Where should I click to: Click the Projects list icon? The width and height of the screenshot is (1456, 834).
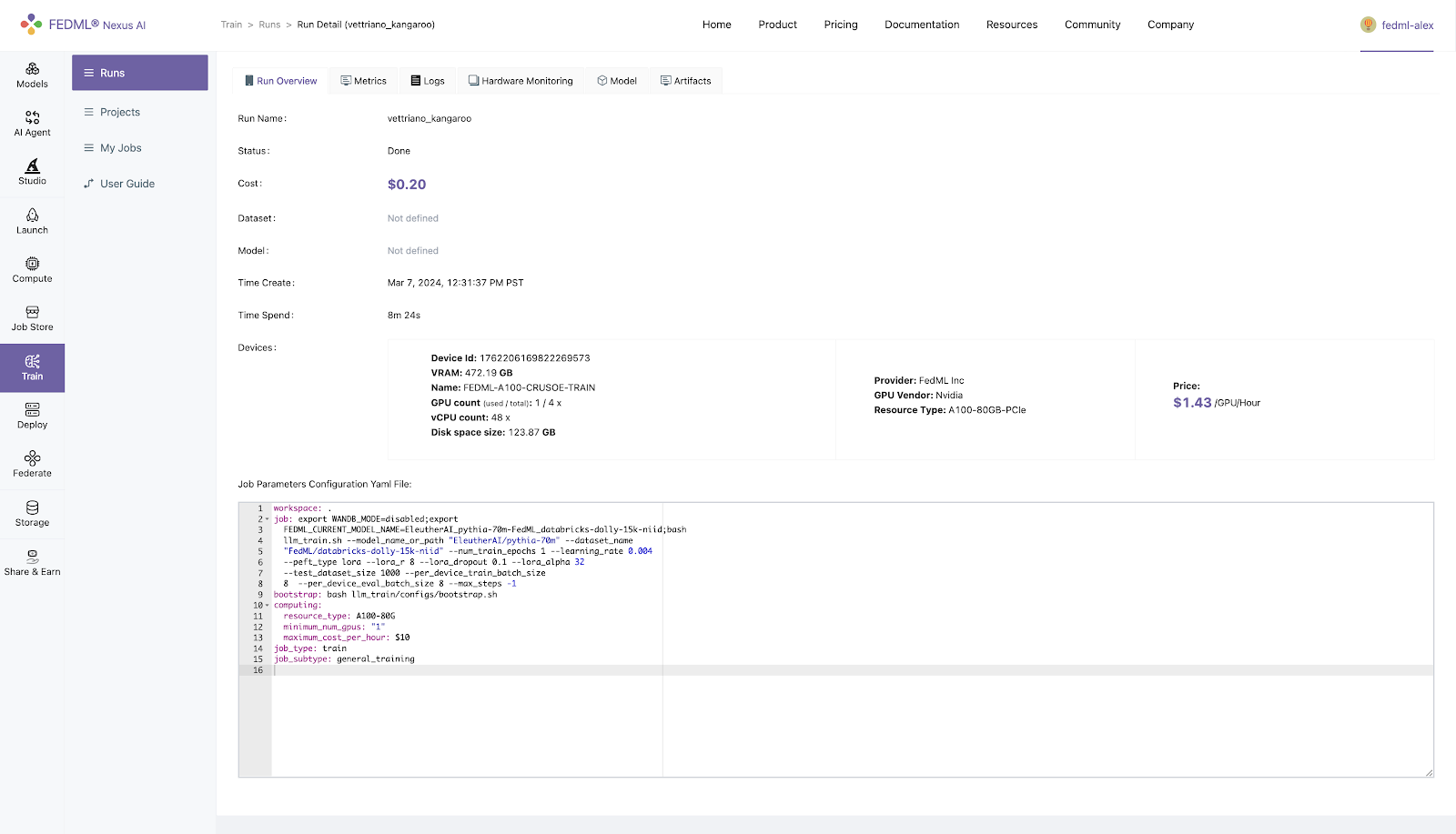pos(89,112)
